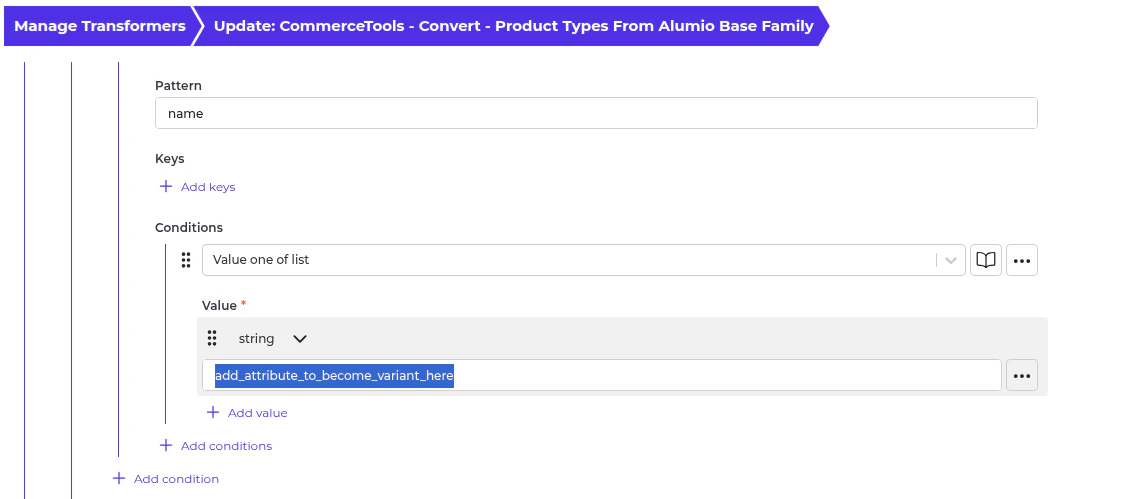Viewport: 1135px width, 499px height.
Task: Open the condition row's three-dot options menu
Action: [x=1021, y=260]
